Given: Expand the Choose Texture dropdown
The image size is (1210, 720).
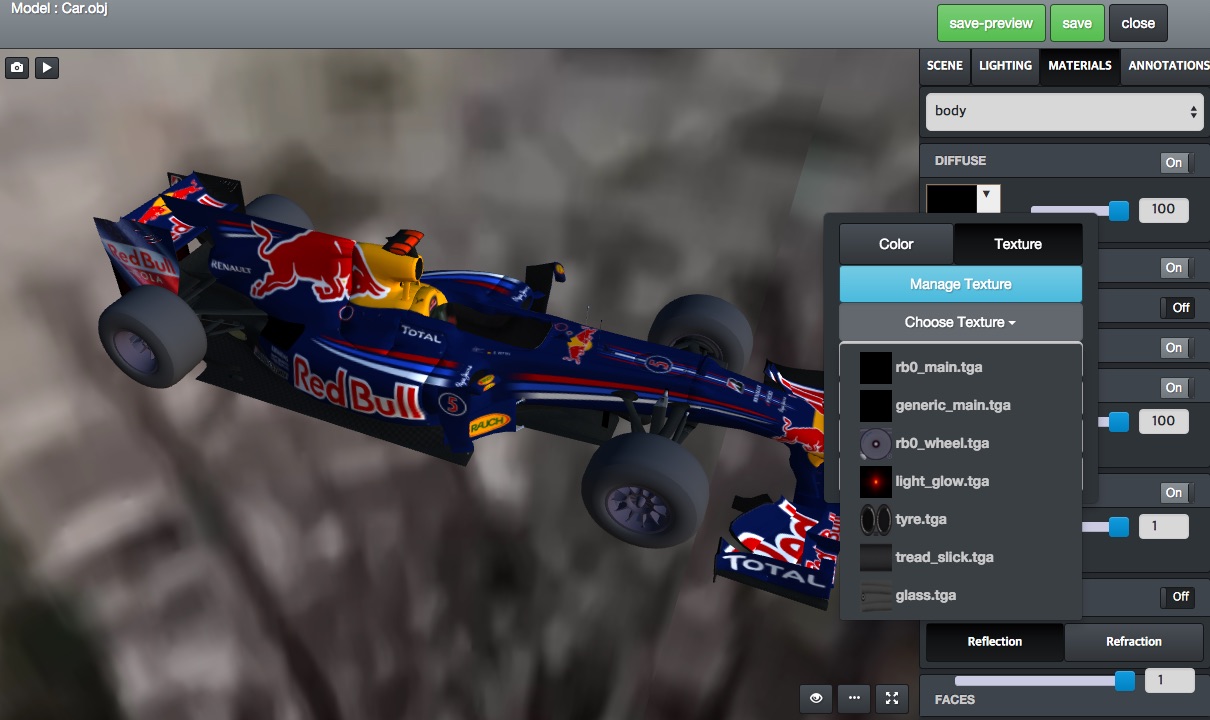Looking at the screenshot, I should click(x=961, y=322).
